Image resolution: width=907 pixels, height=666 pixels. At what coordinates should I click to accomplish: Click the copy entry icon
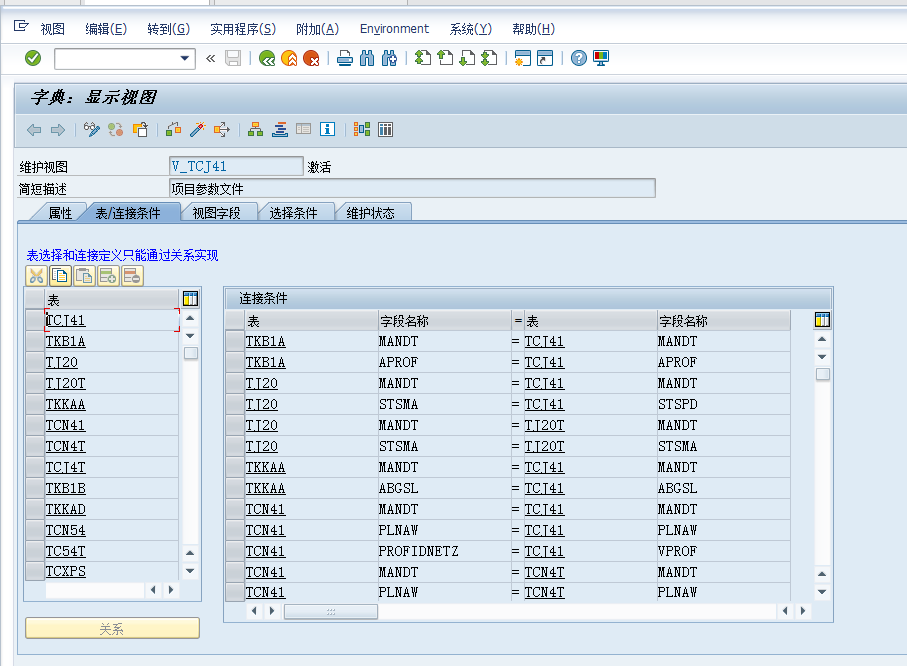(60, 275)
